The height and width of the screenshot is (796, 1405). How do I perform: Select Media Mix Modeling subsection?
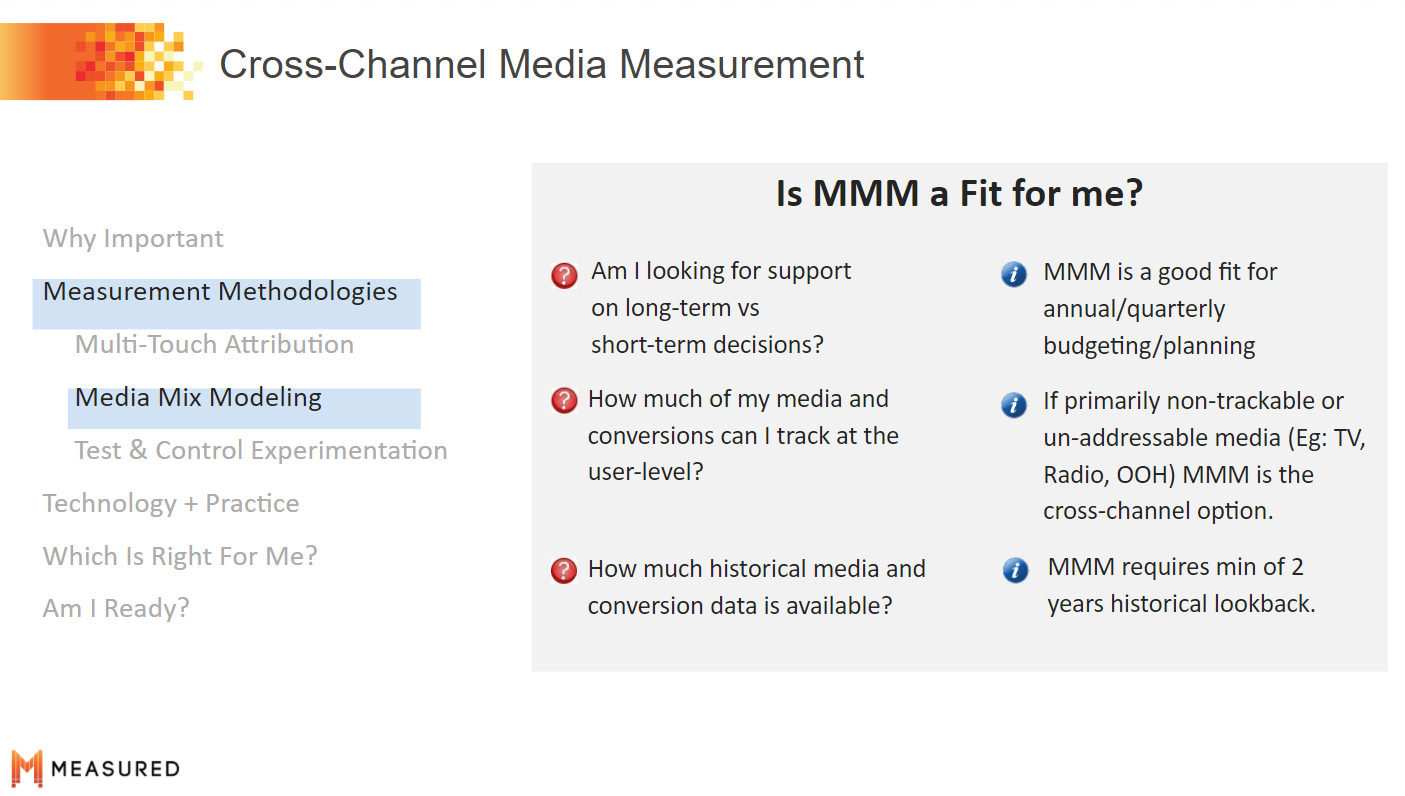click(x=198, y=398)
